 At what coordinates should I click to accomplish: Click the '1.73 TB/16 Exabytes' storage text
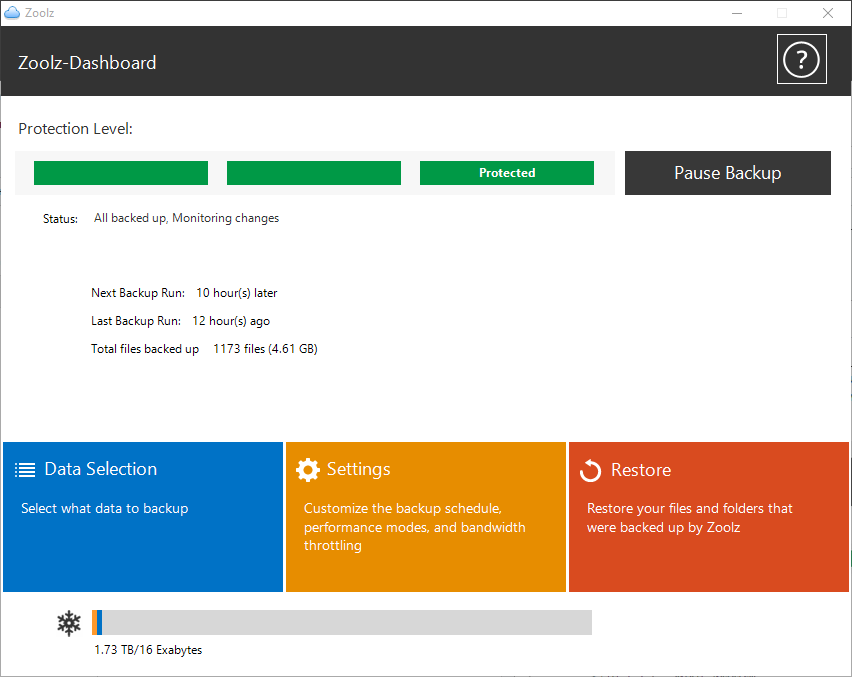point(148,650)
